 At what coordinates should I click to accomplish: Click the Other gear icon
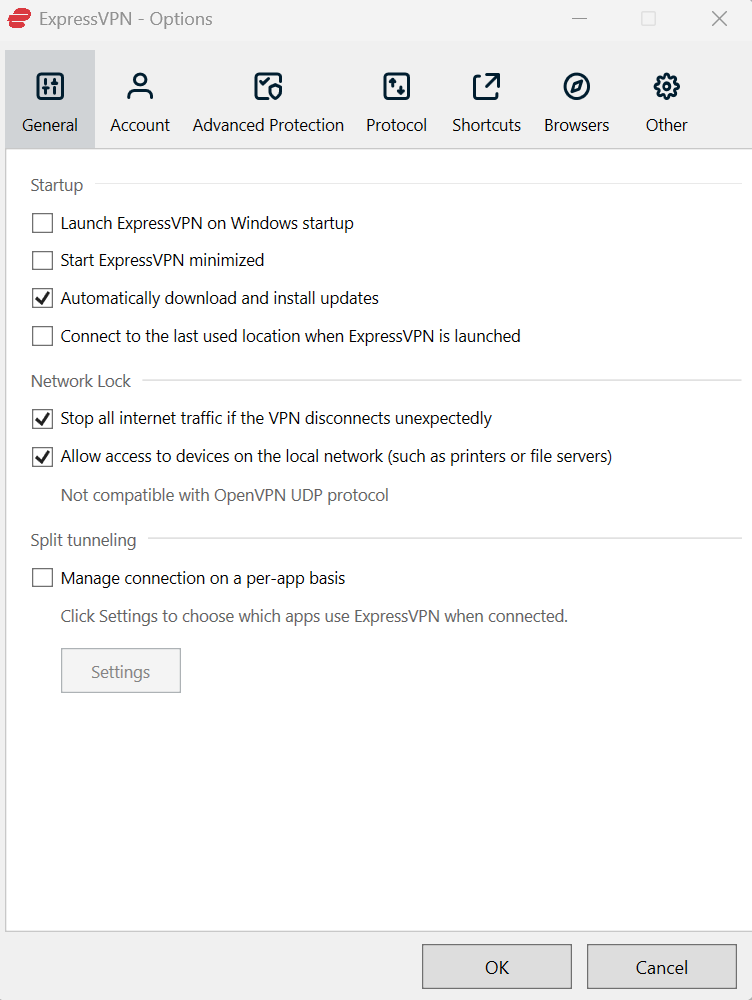pyautogui.click(x=666, y=87)
